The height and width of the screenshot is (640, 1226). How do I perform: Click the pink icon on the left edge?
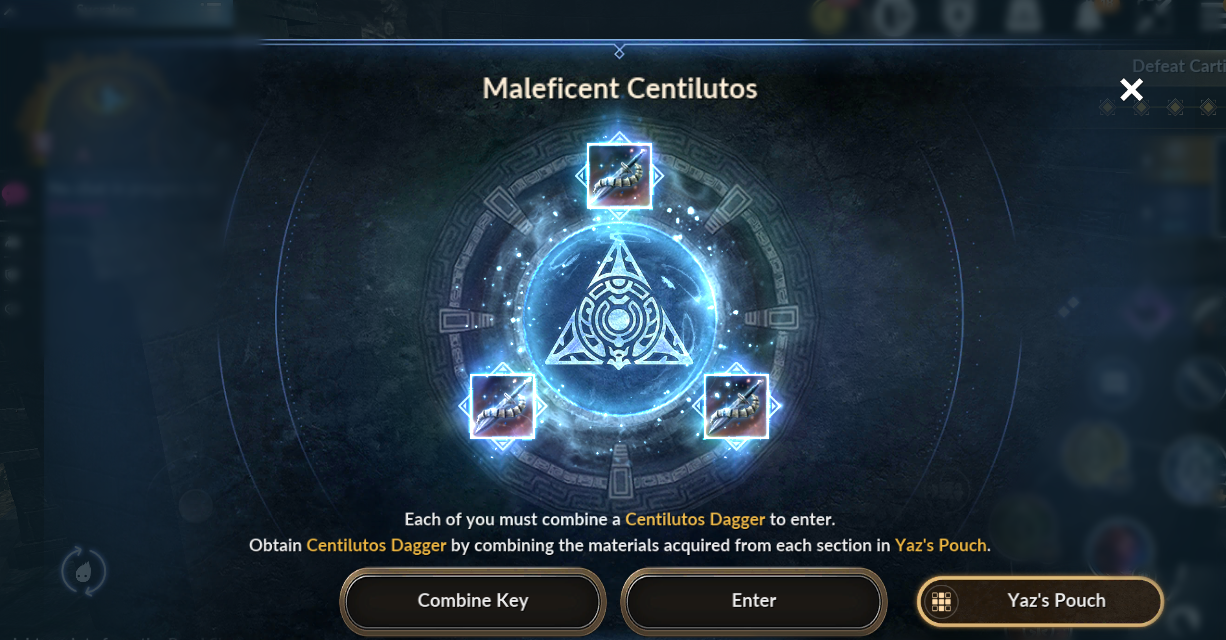point(14,194)
